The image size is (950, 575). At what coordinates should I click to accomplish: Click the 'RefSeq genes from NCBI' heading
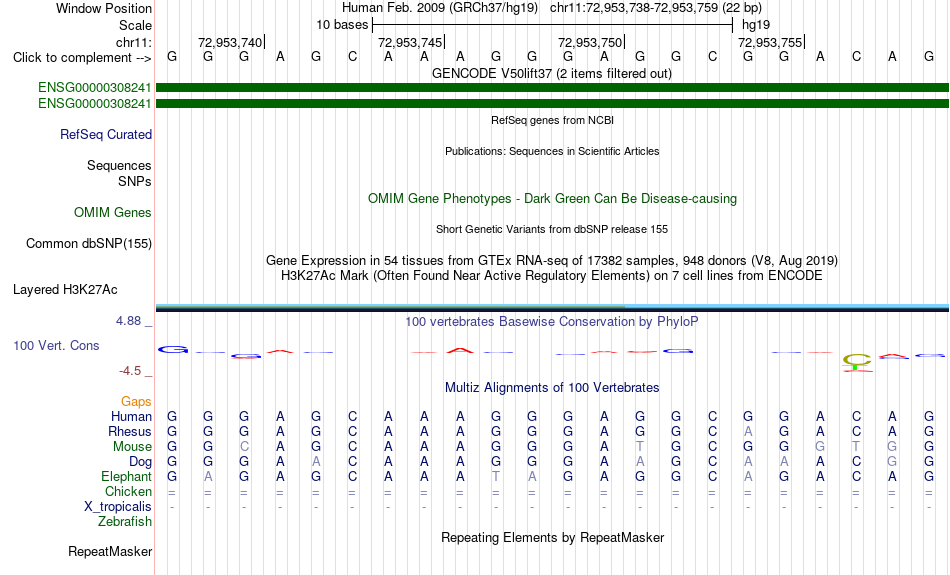coord(552,120)
